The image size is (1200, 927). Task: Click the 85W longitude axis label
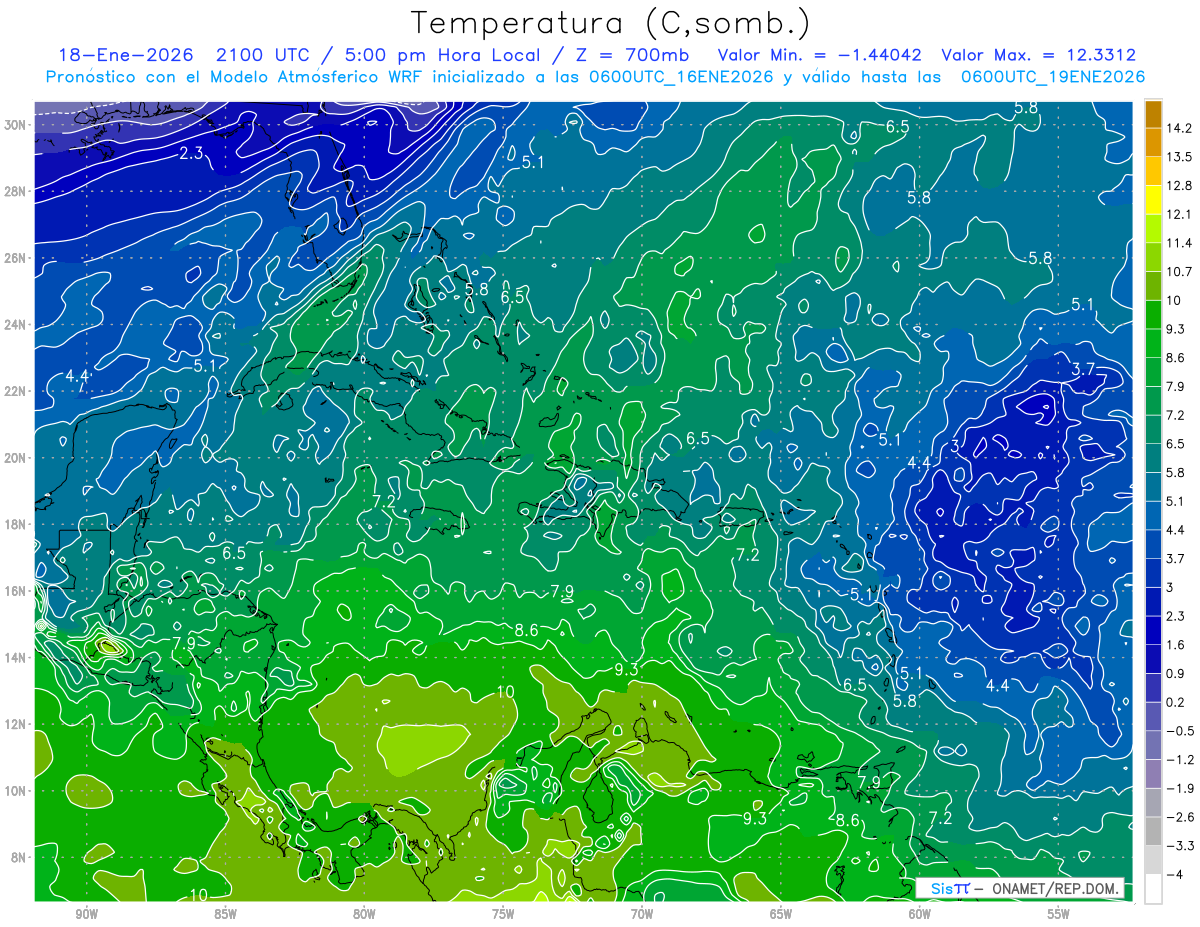[225, 914]
